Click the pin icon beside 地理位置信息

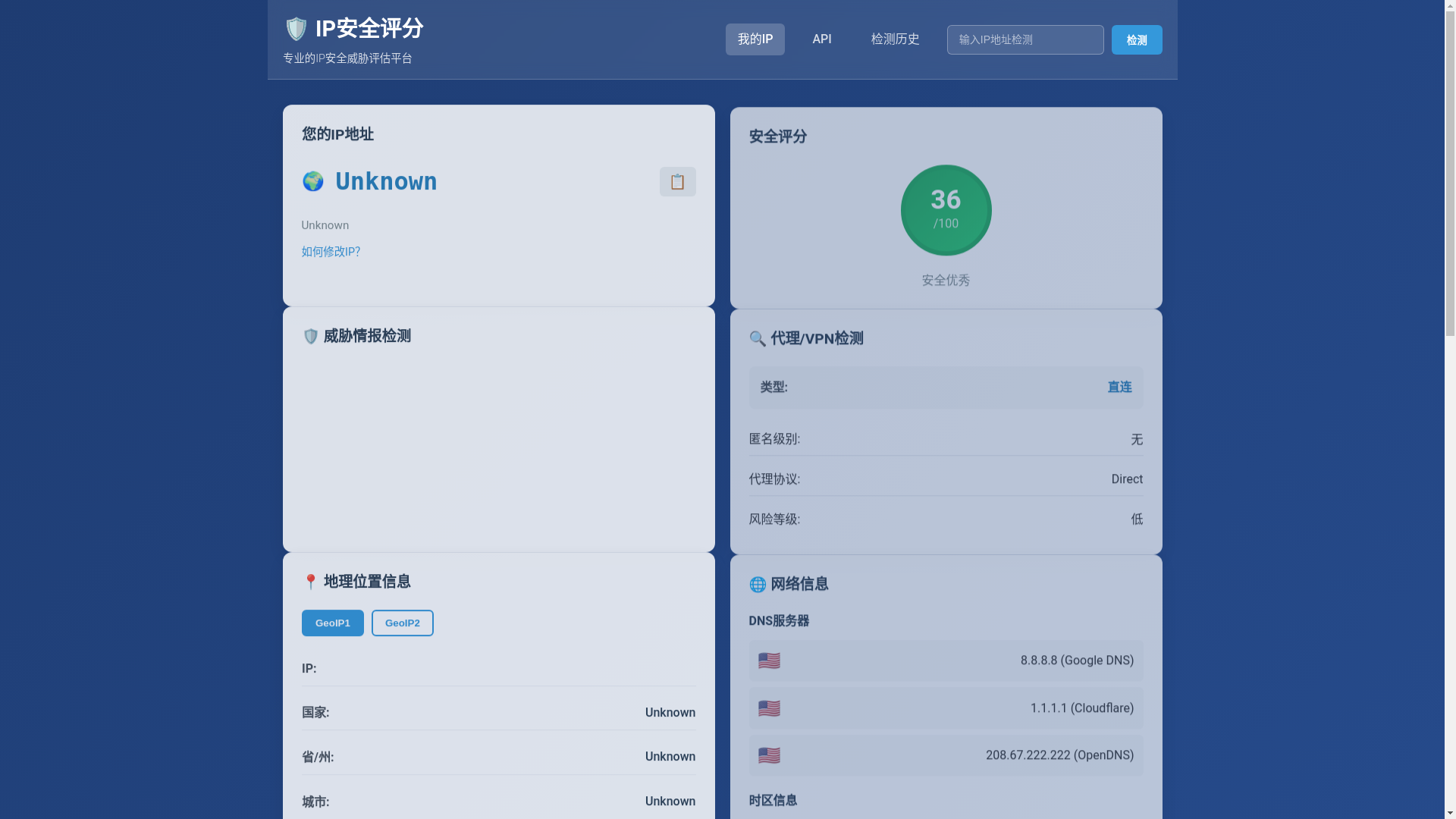[x=310, y=582]
